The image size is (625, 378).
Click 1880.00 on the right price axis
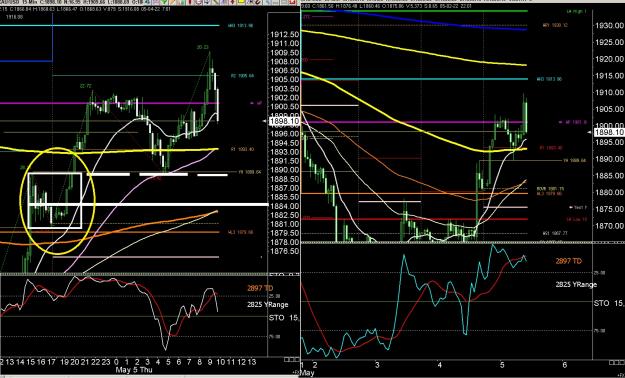point(610,192)
